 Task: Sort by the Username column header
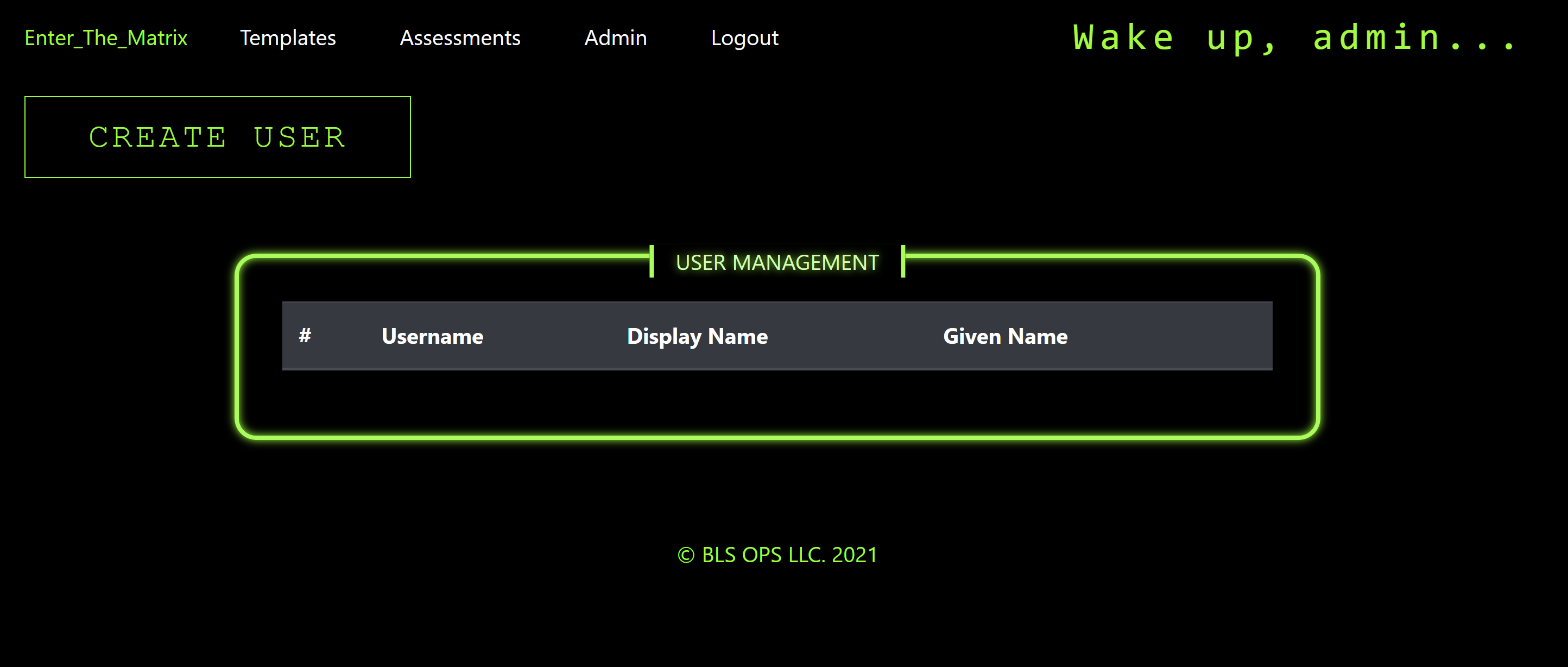click(x=432, y=336)
